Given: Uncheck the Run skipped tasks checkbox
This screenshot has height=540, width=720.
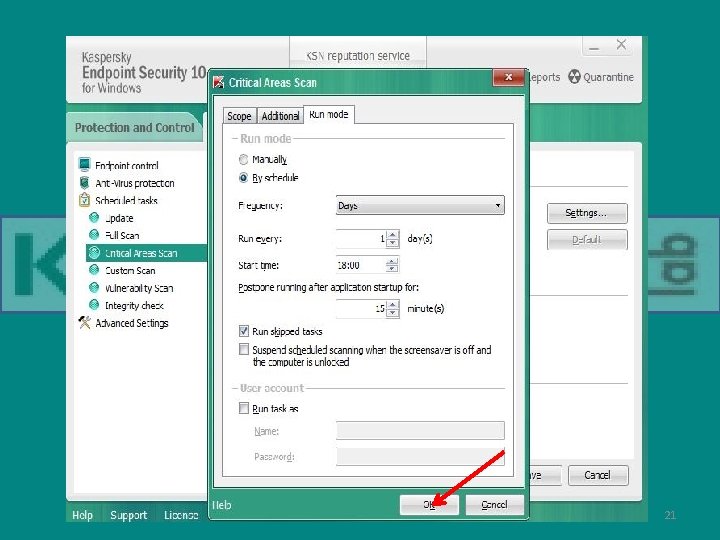Looking at the screenshot, I should pyautogui.click(x=244, y=331).
